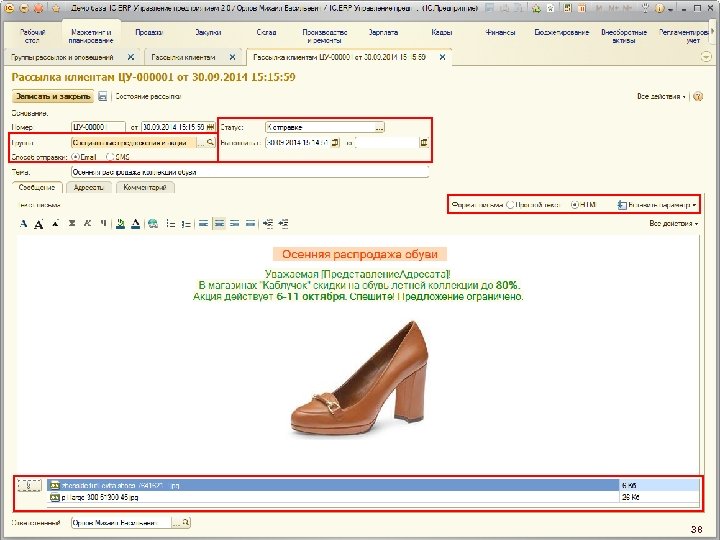The width and height of the screenshot is (720, 540).
Task: Open the calendar picker beside the date field
Action: pyautogui.click(x=210, y=127)
